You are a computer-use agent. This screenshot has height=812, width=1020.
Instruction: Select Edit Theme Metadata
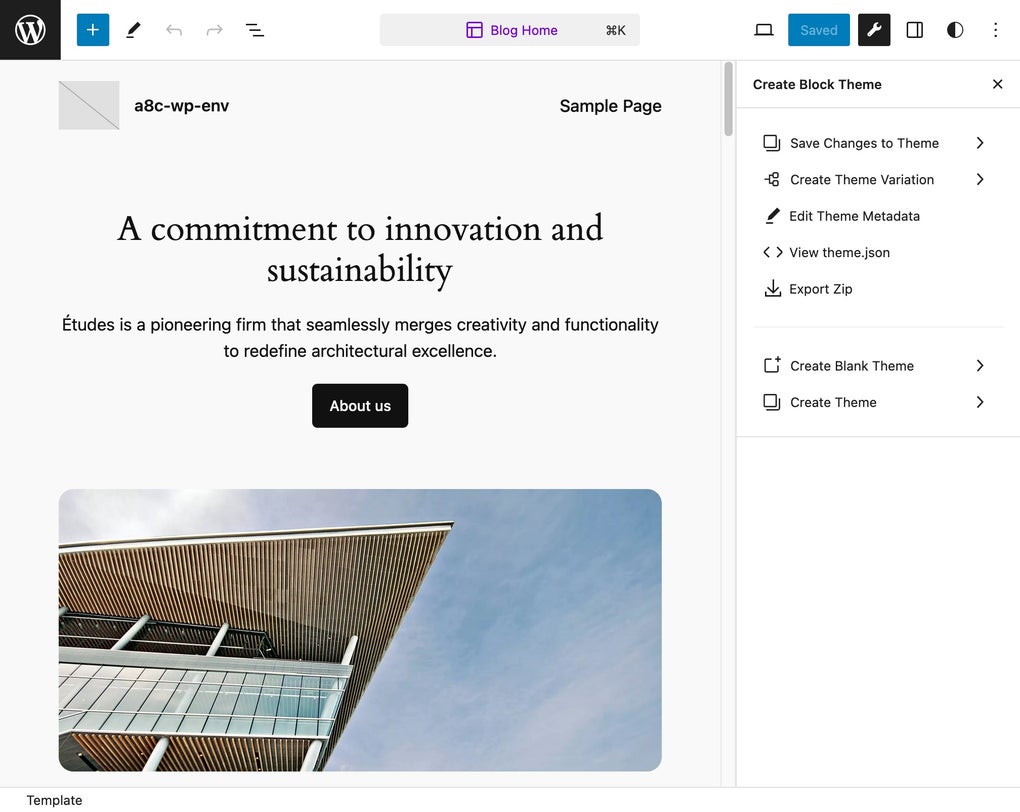click(x=853, y=216)
